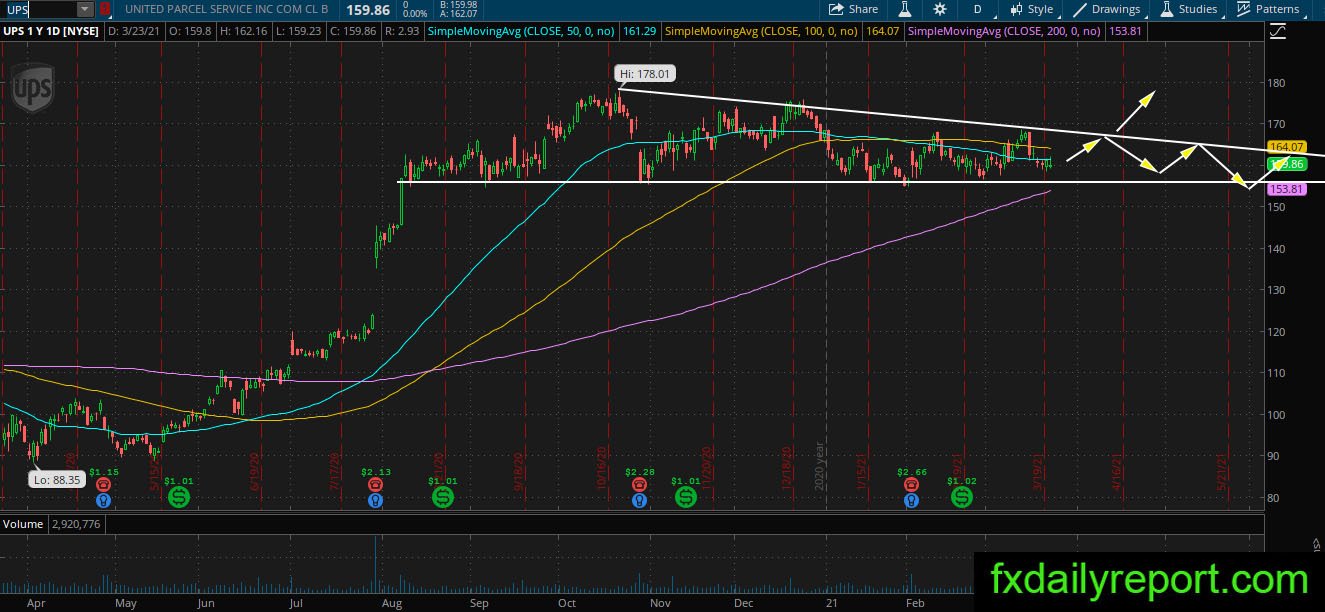This screenshot has width=1325, height=612.
Task: Open the D timeframe selector
Action: (x=977, y=9)
